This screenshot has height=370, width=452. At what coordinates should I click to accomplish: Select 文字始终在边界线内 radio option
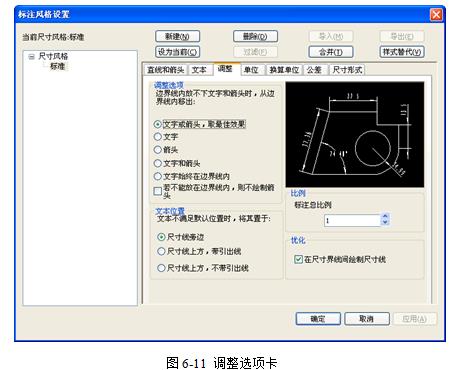pyautogui.click(x=192, y=176)
